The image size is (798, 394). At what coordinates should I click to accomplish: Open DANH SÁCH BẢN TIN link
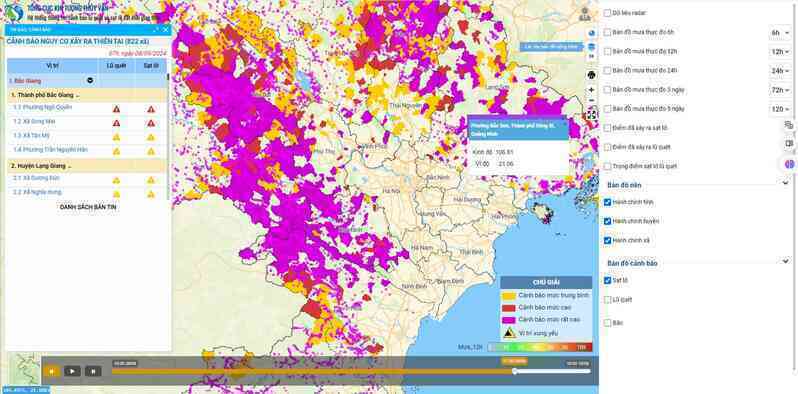click(88, 207)
